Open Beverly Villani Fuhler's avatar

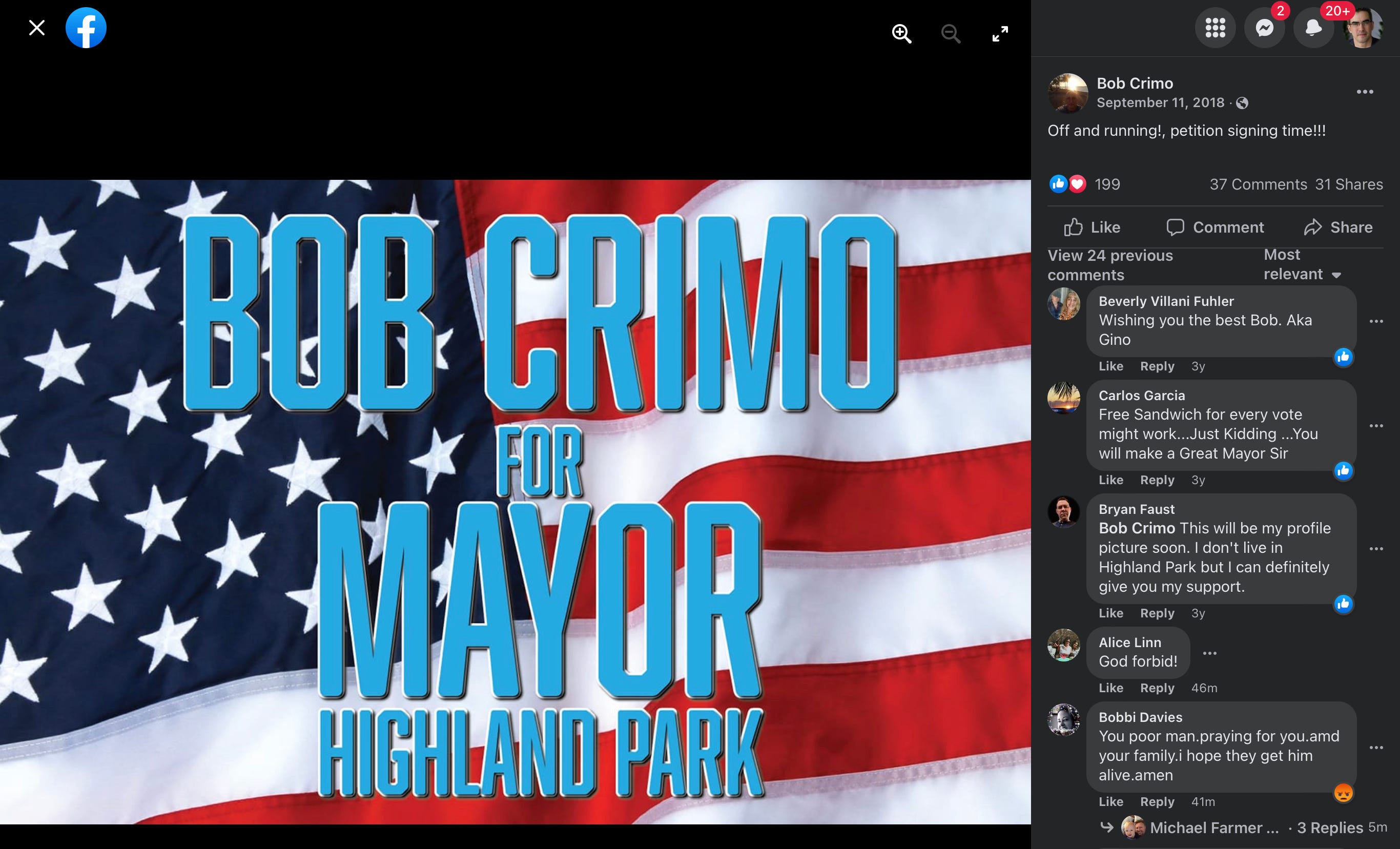click(1064, 304)
